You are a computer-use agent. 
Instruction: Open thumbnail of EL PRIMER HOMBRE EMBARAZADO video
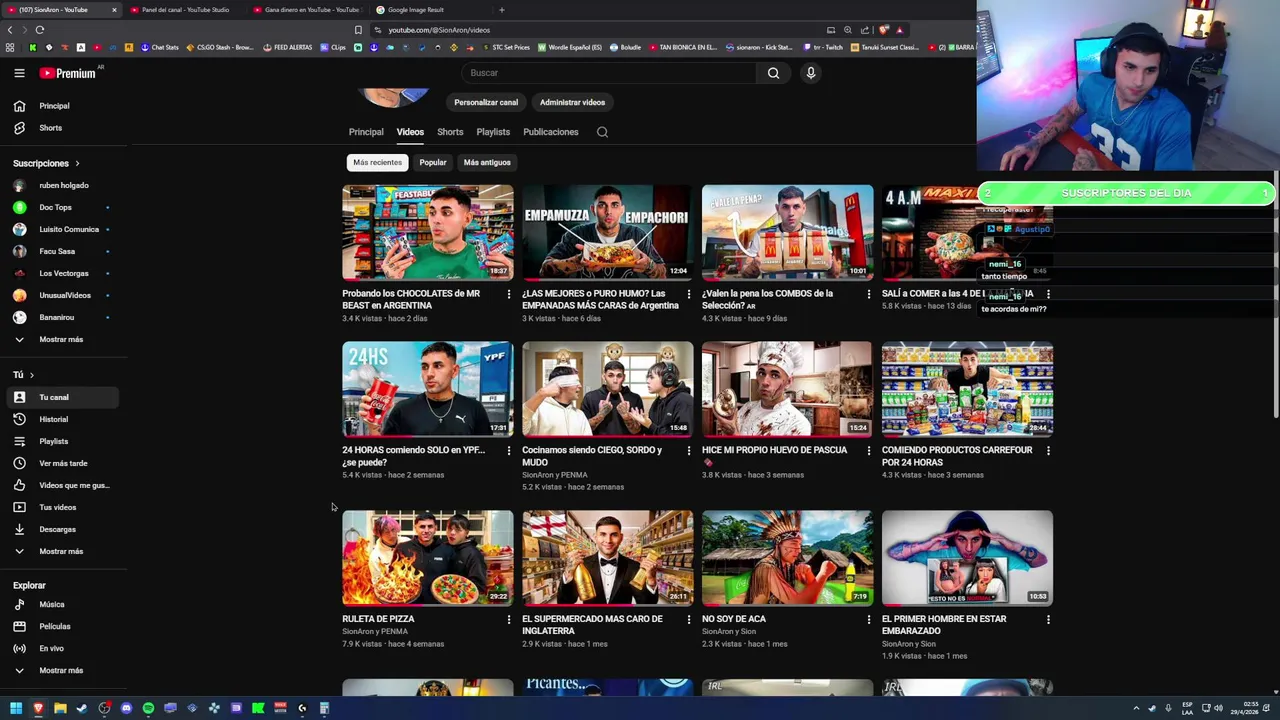coord(967,558)
